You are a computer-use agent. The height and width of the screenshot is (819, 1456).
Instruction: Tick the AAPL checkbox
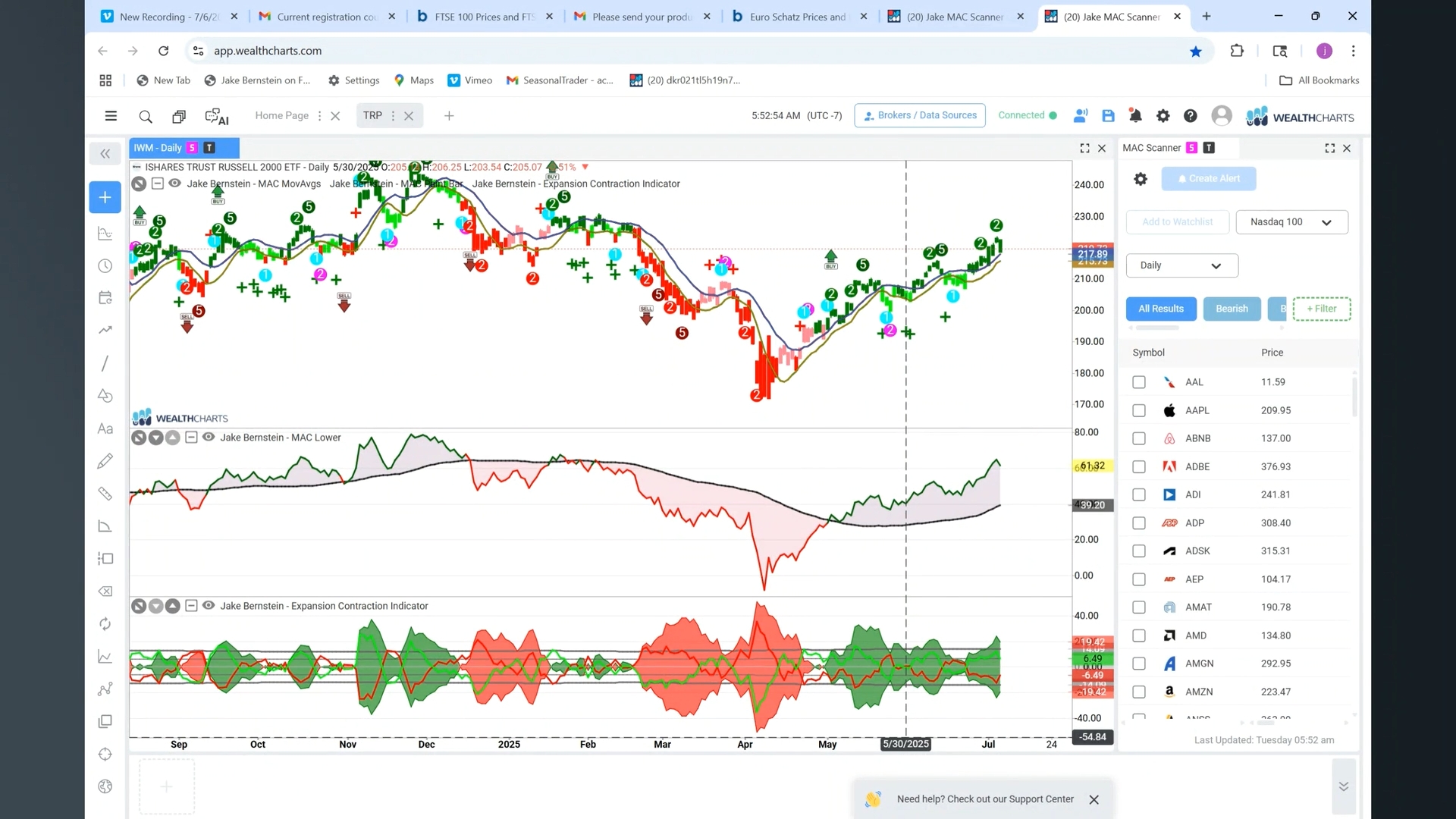tap(1139, 410)
